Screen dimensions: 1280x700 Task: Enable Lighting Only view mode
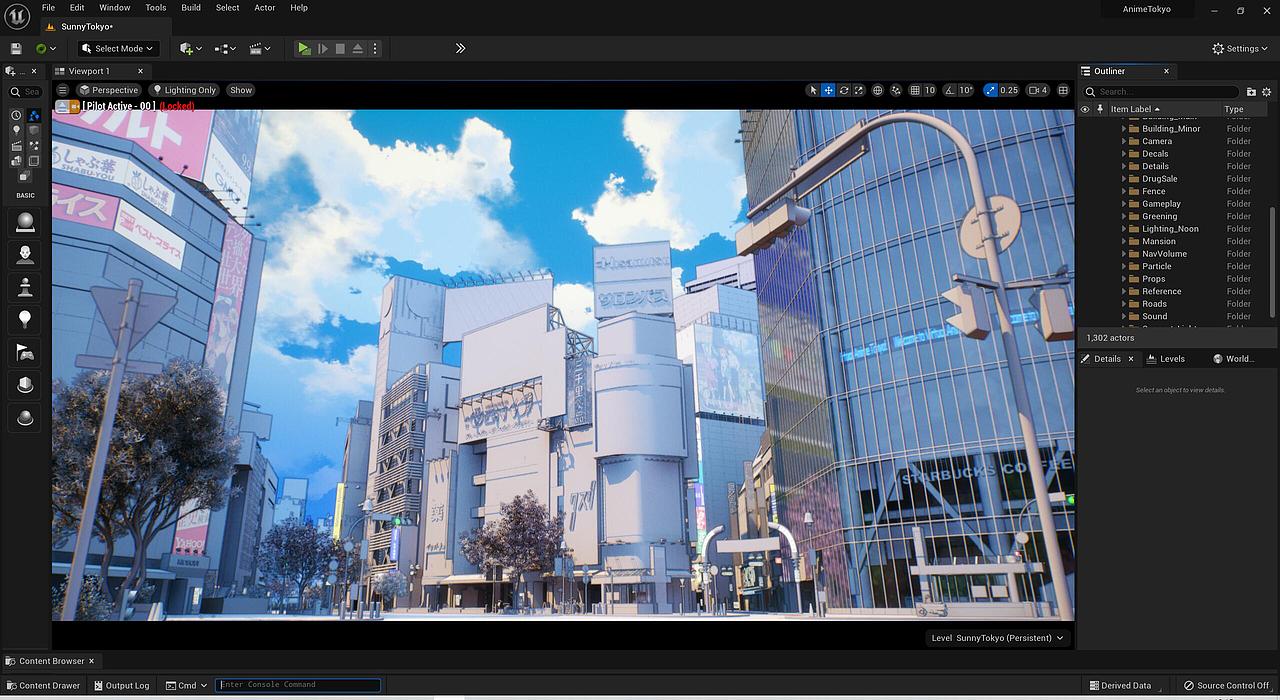[183, 90]
